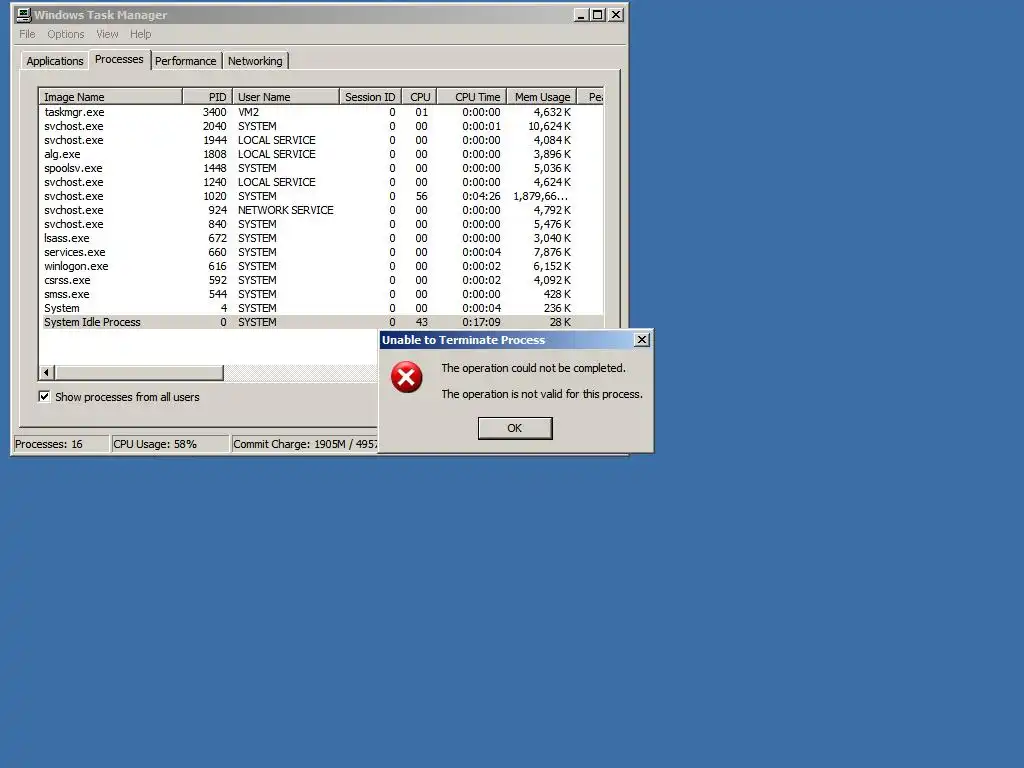Image resolution: width=1024 pixels, height=768 pixels.
Task: Click the red error icon in dialog
Action: click(406, 377)
